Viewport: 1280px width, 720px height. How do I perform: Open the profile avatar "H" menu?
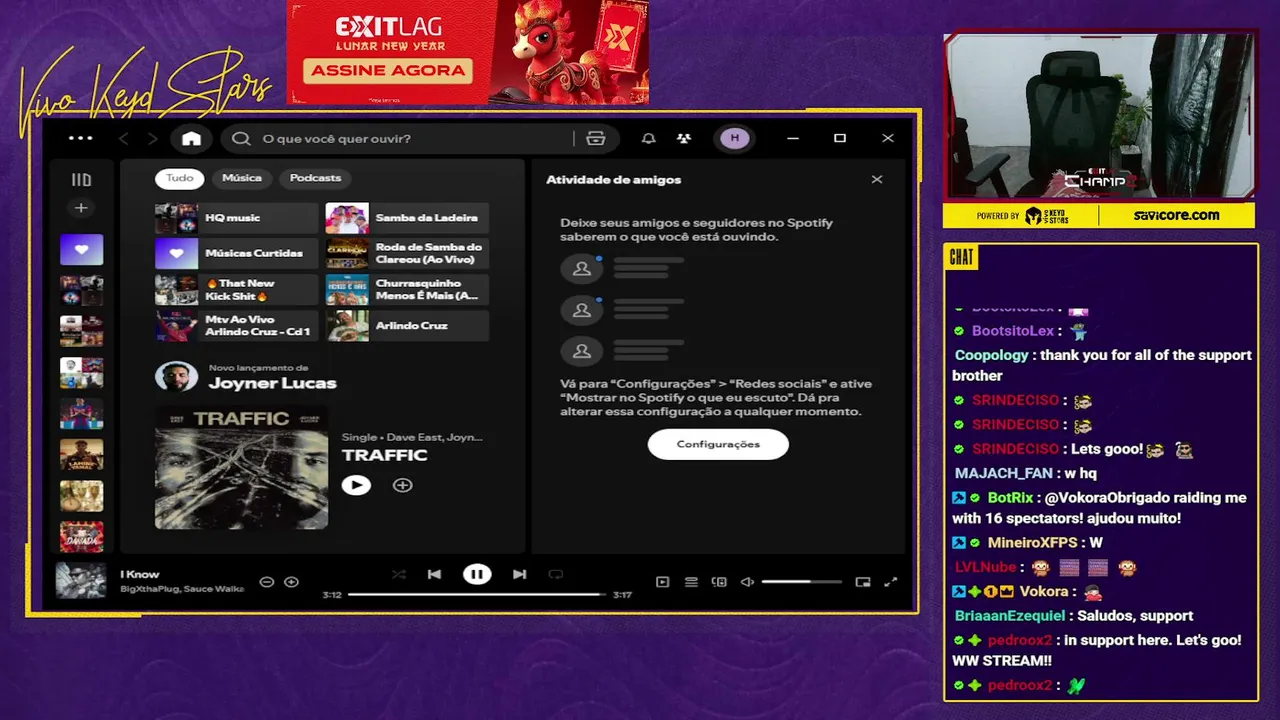coord(735,138)
